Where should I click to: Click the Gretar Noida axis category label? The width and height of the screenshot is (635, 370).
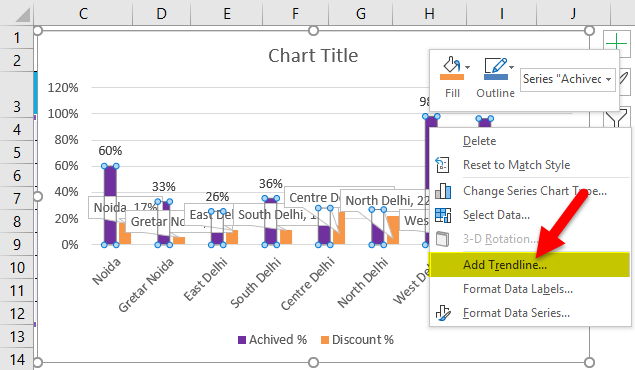[146, 285]
